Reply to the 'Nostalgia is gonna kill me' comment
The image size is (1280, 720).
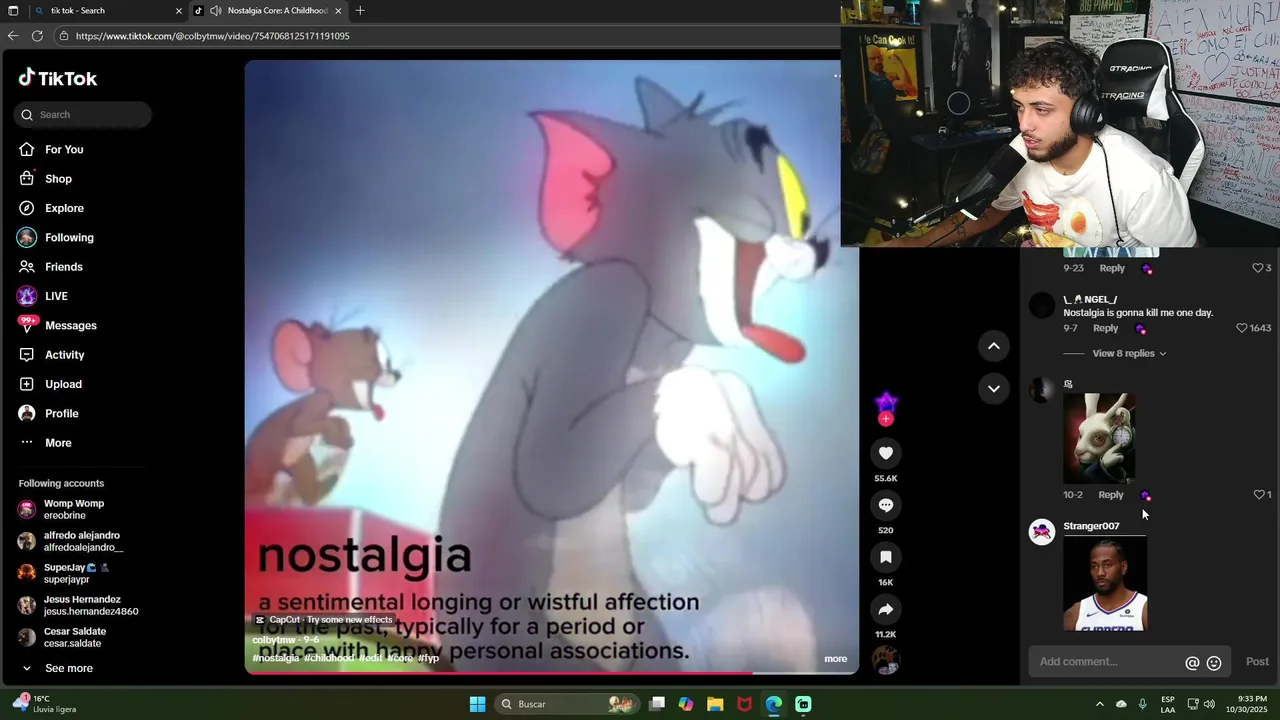[x=1105, y=328]
